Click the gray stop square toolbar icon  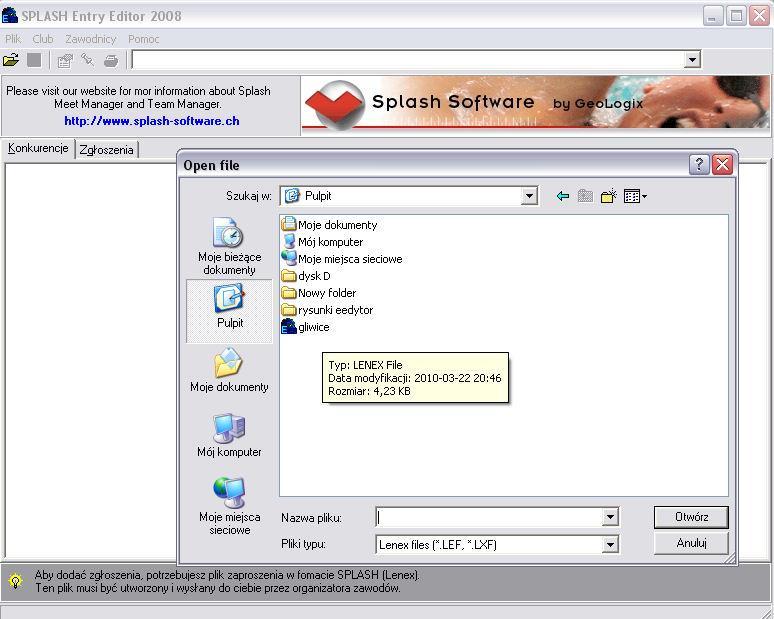[34, 60]
